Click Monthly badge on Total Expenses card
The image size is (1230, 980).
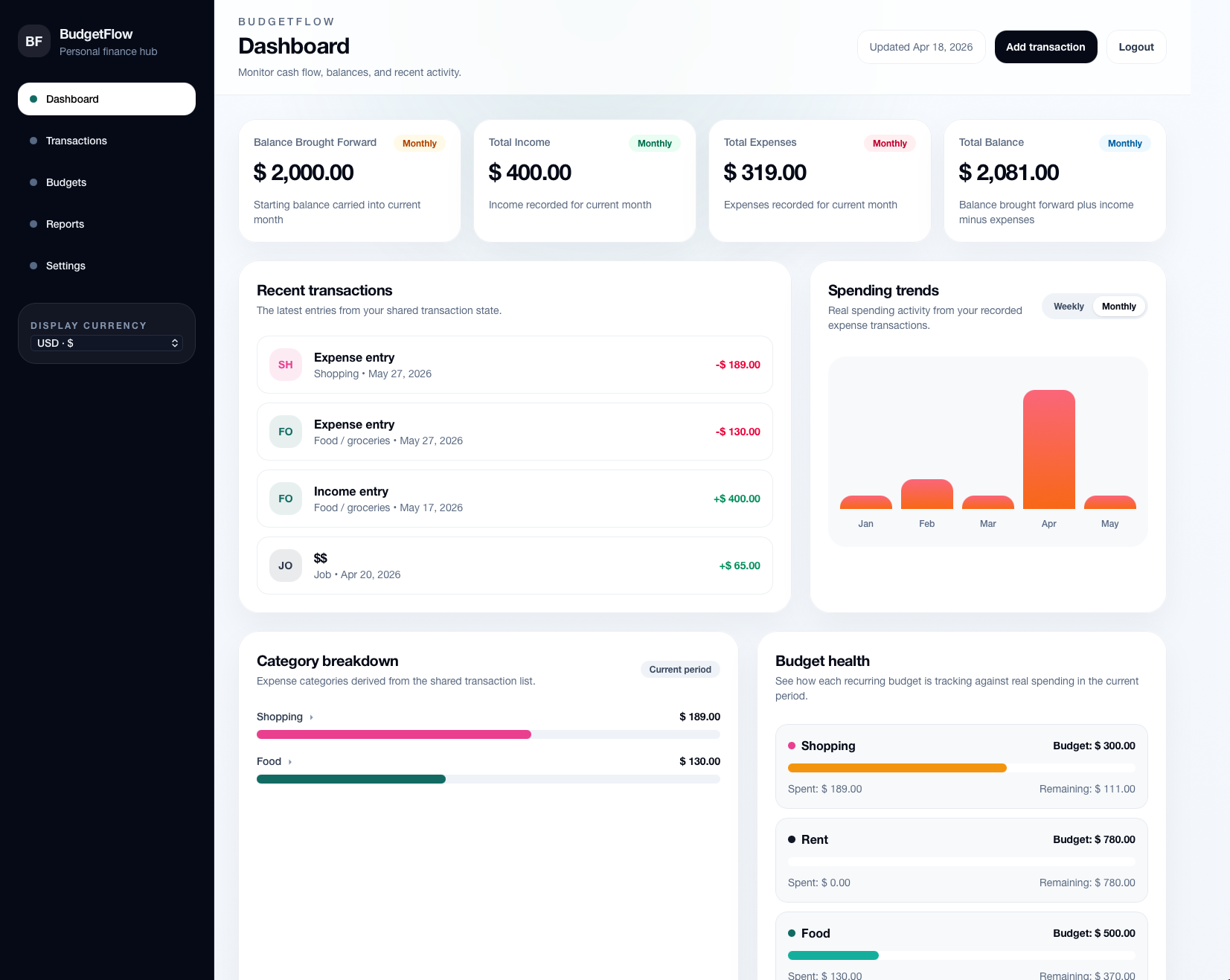point(890,144)
